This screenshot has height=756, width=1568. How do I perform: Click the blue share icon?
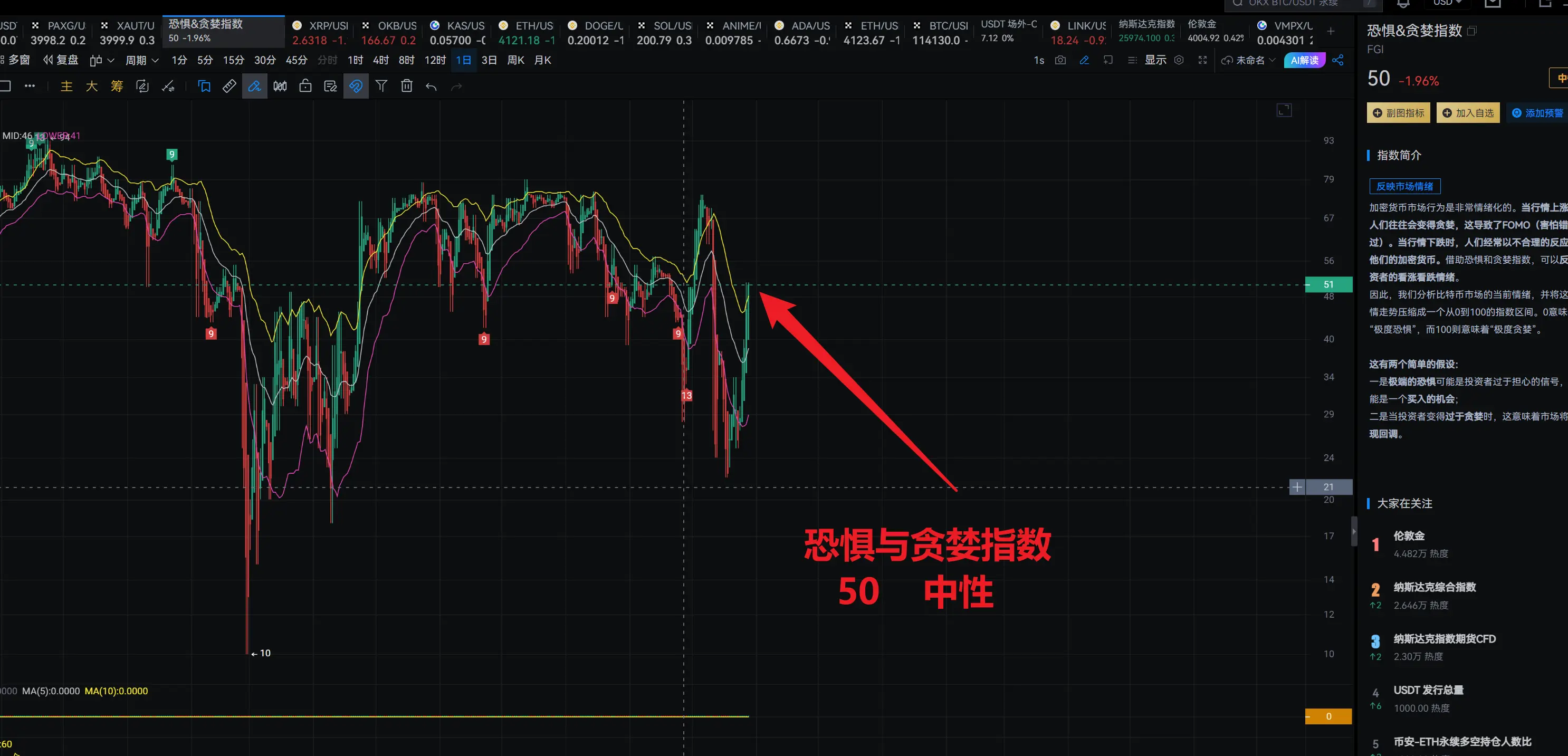1338,60
